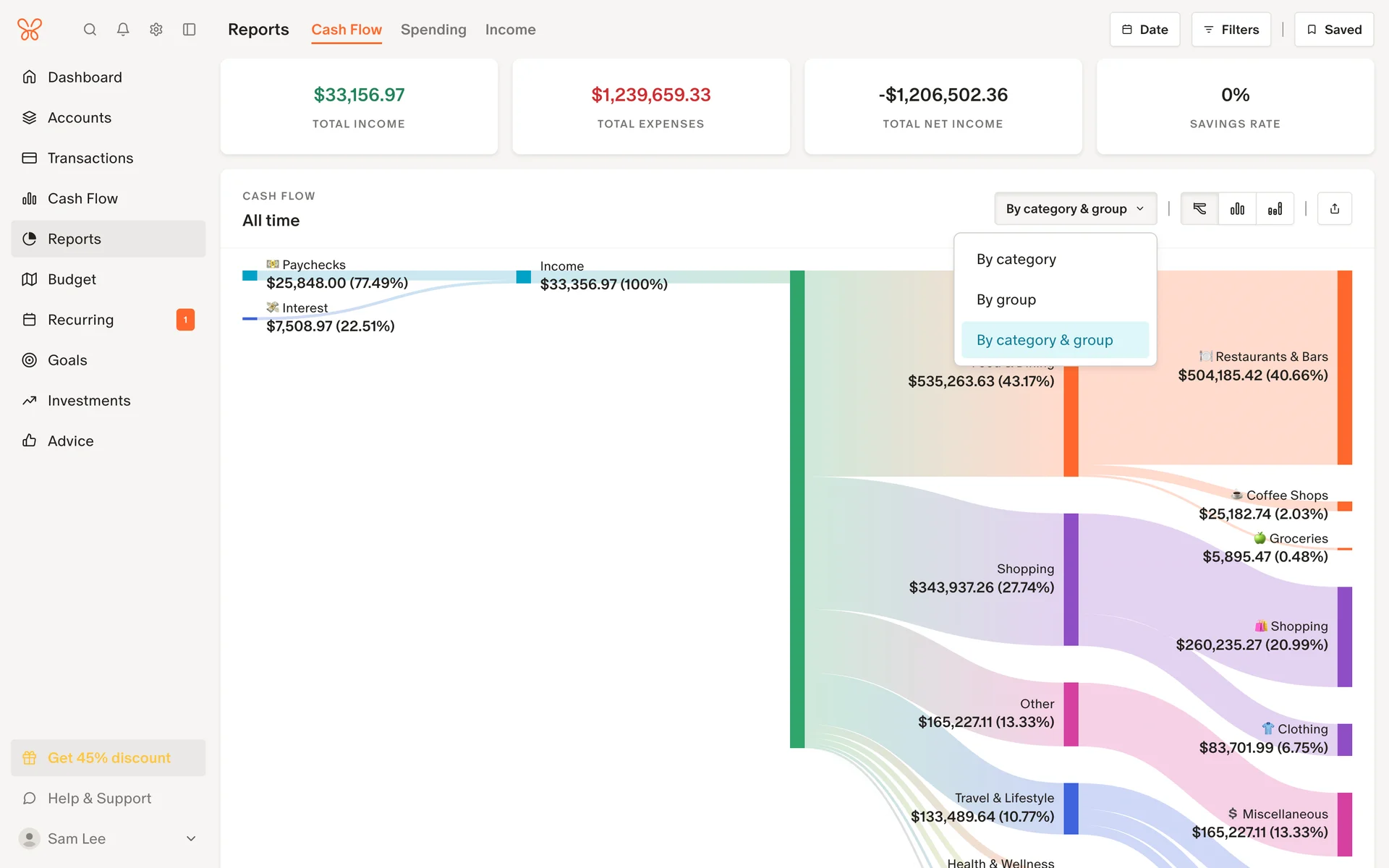Open the Filters button

(1231, 30)
